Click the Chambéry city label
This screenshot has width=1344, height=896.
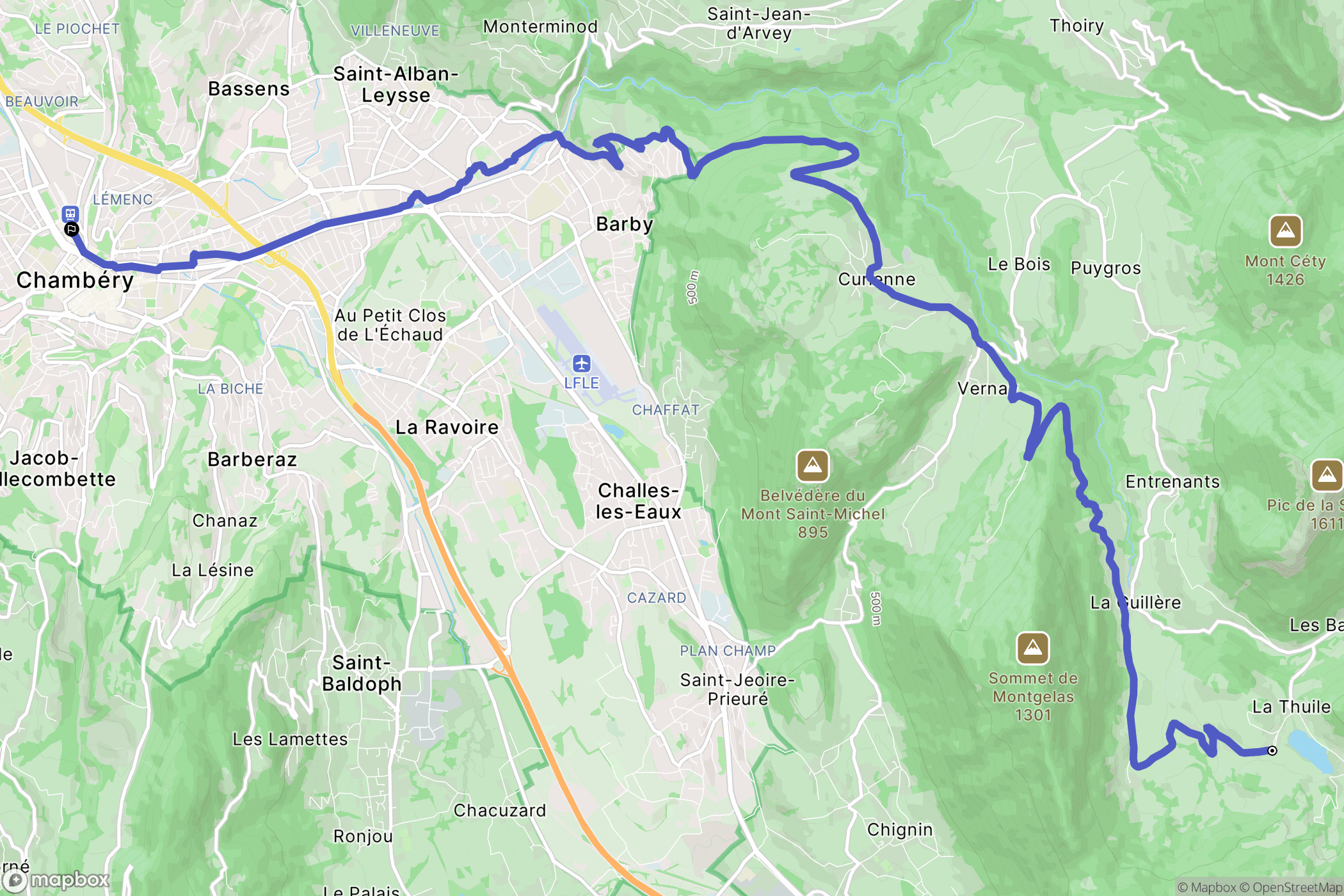pos(75,280)
